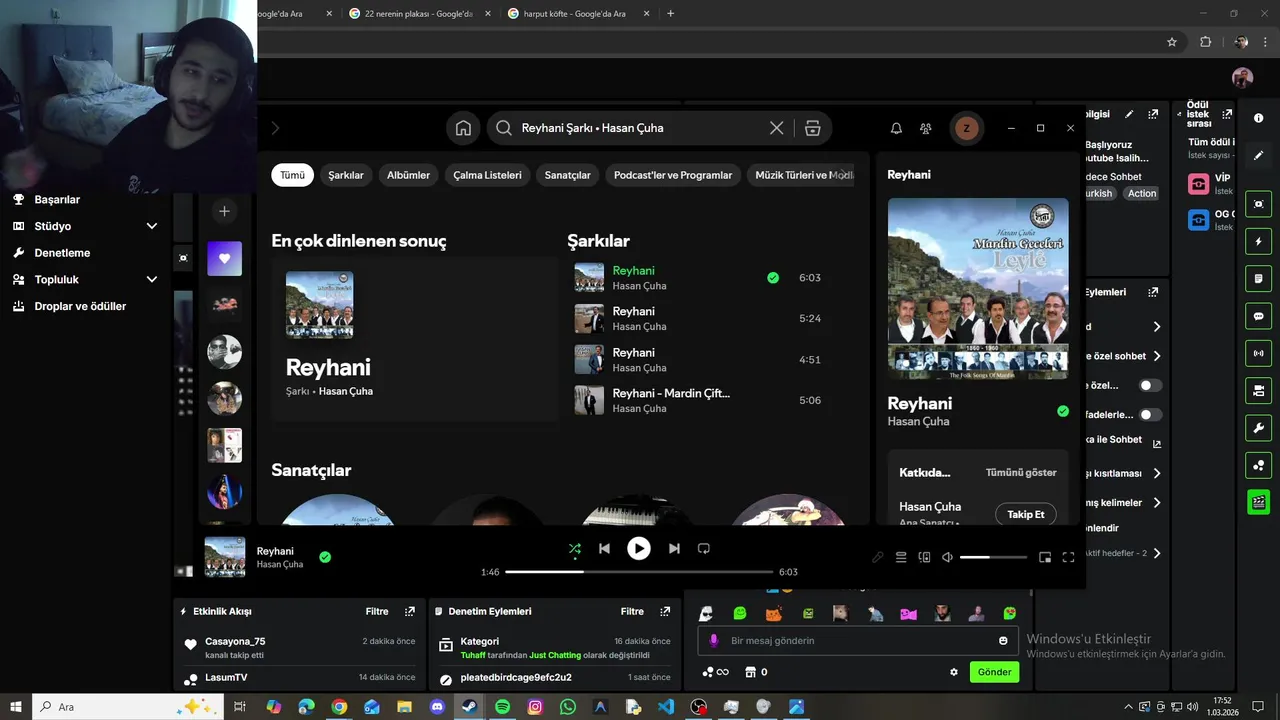Open the Spotify queue icon
Screen dimensions: 1280x720
tap(901, 557)
